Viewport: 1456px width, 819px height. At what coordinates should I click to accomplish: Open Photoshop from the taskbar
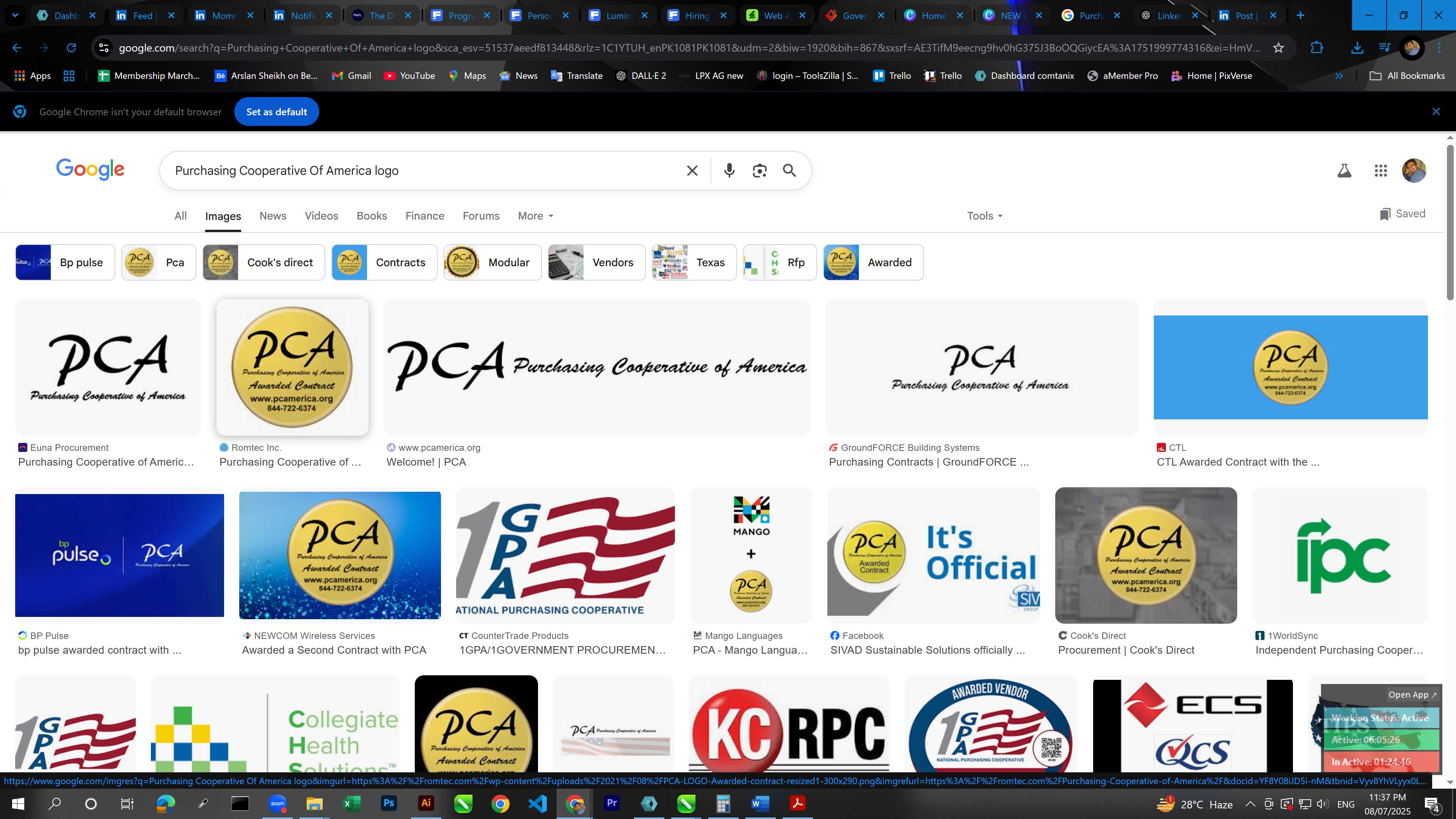click(x=389, y=803)
